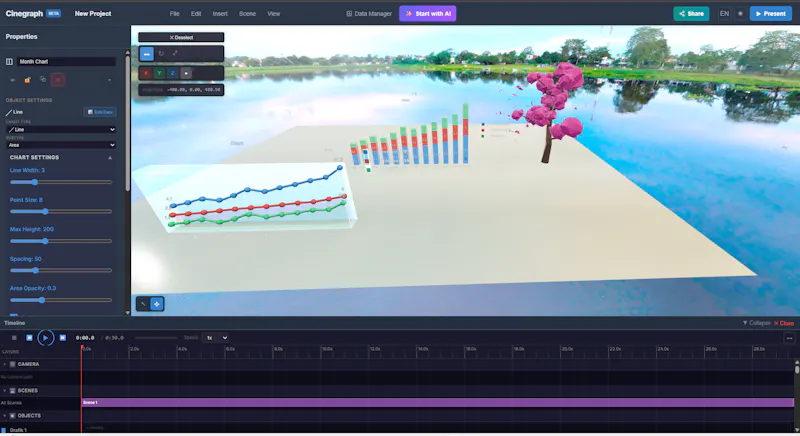
Task: Collapse the OBJECTS layer group
Action: pyautogui.click(x=5, y=416)
